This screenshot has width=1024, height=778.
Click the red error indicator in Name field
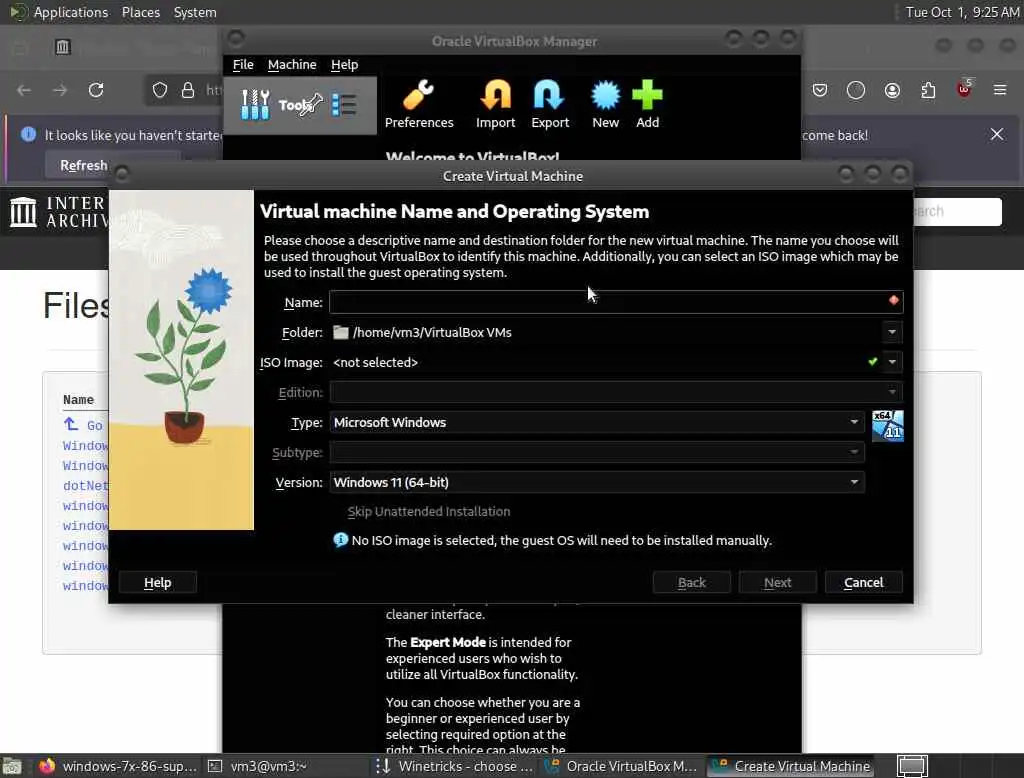(893, 300)
